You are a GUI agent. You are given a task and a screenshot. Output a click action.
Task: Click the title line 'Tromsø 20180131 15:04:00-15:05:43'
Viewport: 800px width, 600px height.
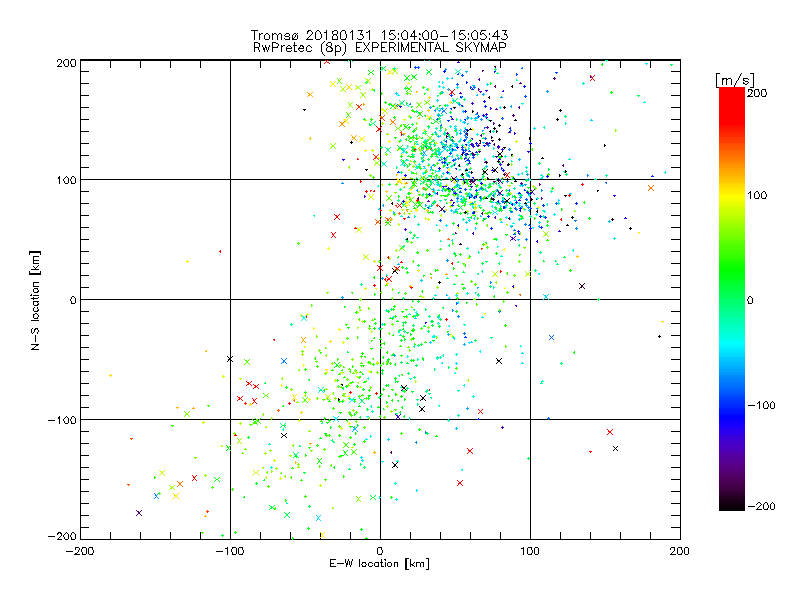pos(379,35)
